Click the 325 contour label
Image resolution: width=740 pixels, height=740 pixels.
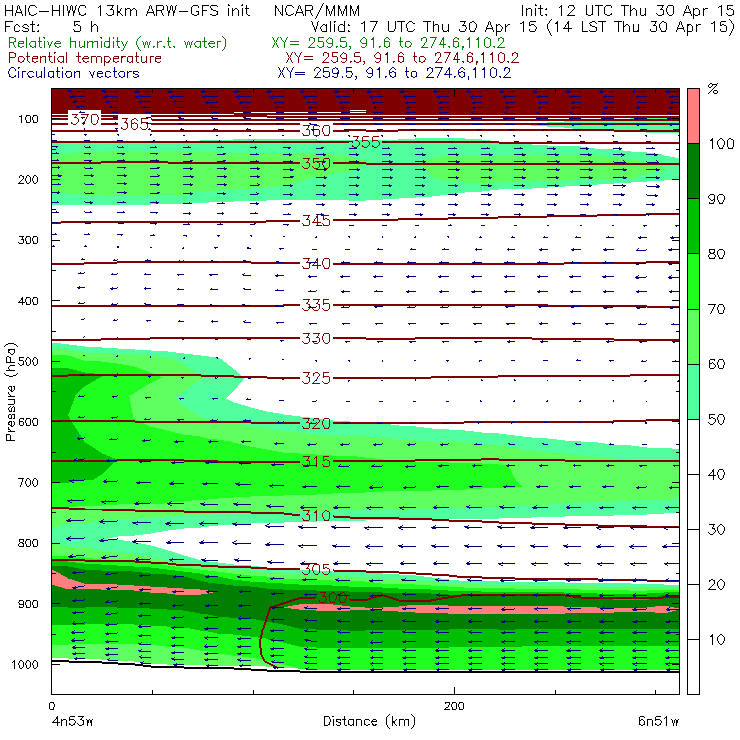click(x=316, y=378)
